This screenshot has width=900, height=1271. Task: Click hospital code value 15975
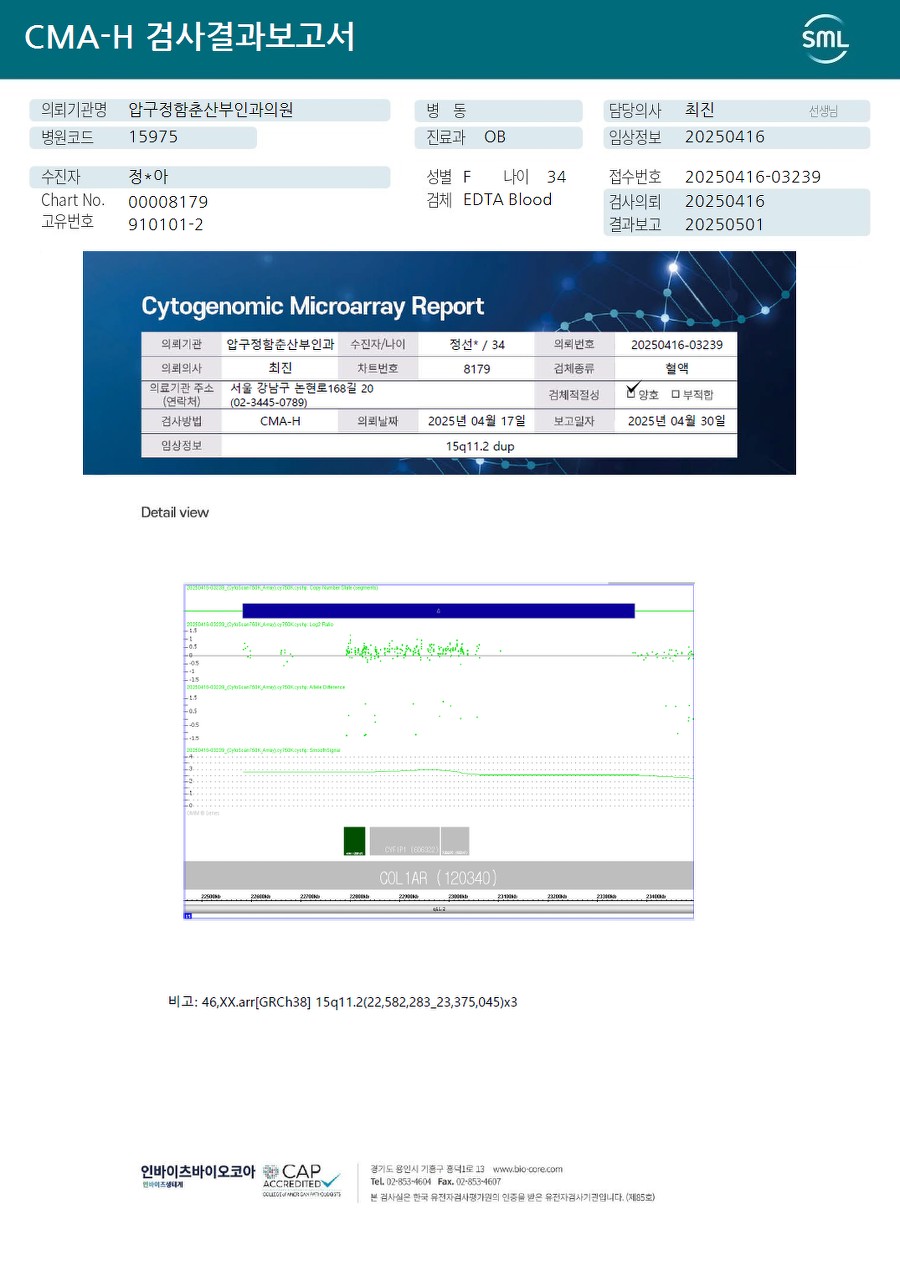tap(153, 137)
